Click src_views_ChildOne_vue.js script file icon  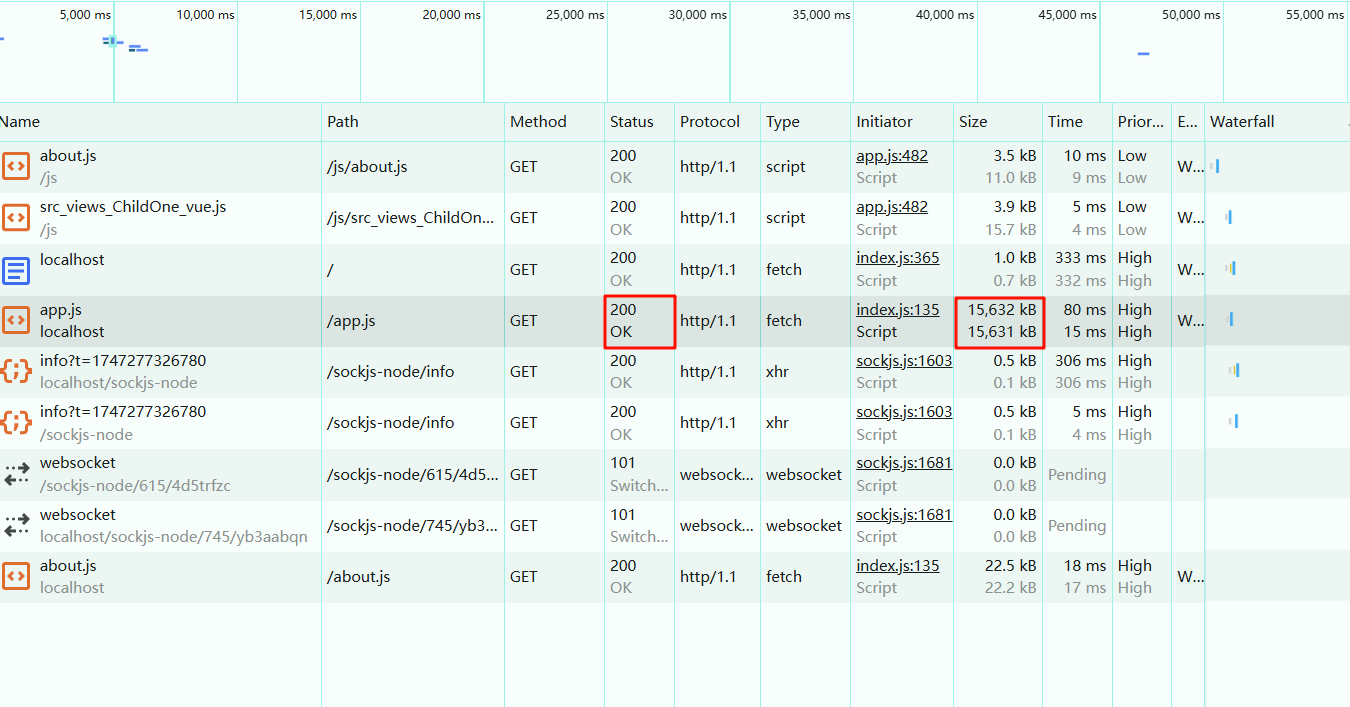(x=16, y=217)
